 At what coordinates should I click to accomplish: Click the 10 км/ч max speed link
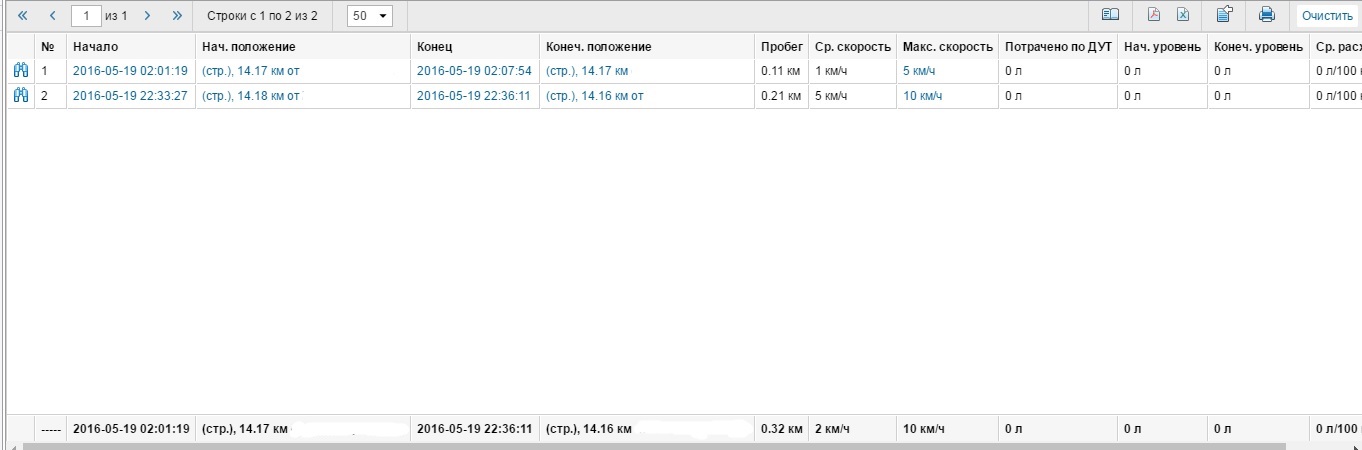(x=922, y=96)
